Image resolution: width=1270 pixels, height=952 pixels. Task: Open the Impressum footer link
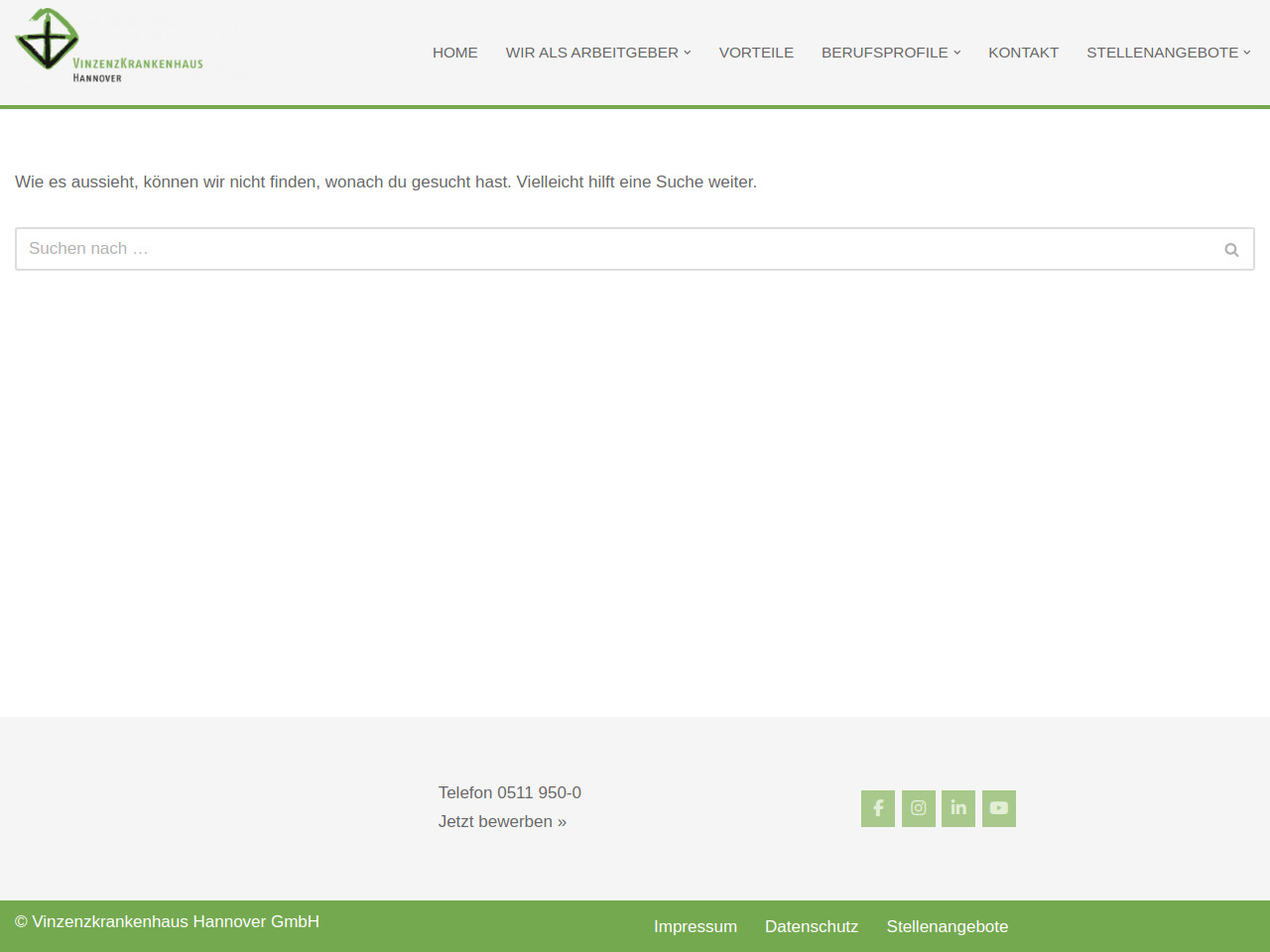click(x=695, y=926)
